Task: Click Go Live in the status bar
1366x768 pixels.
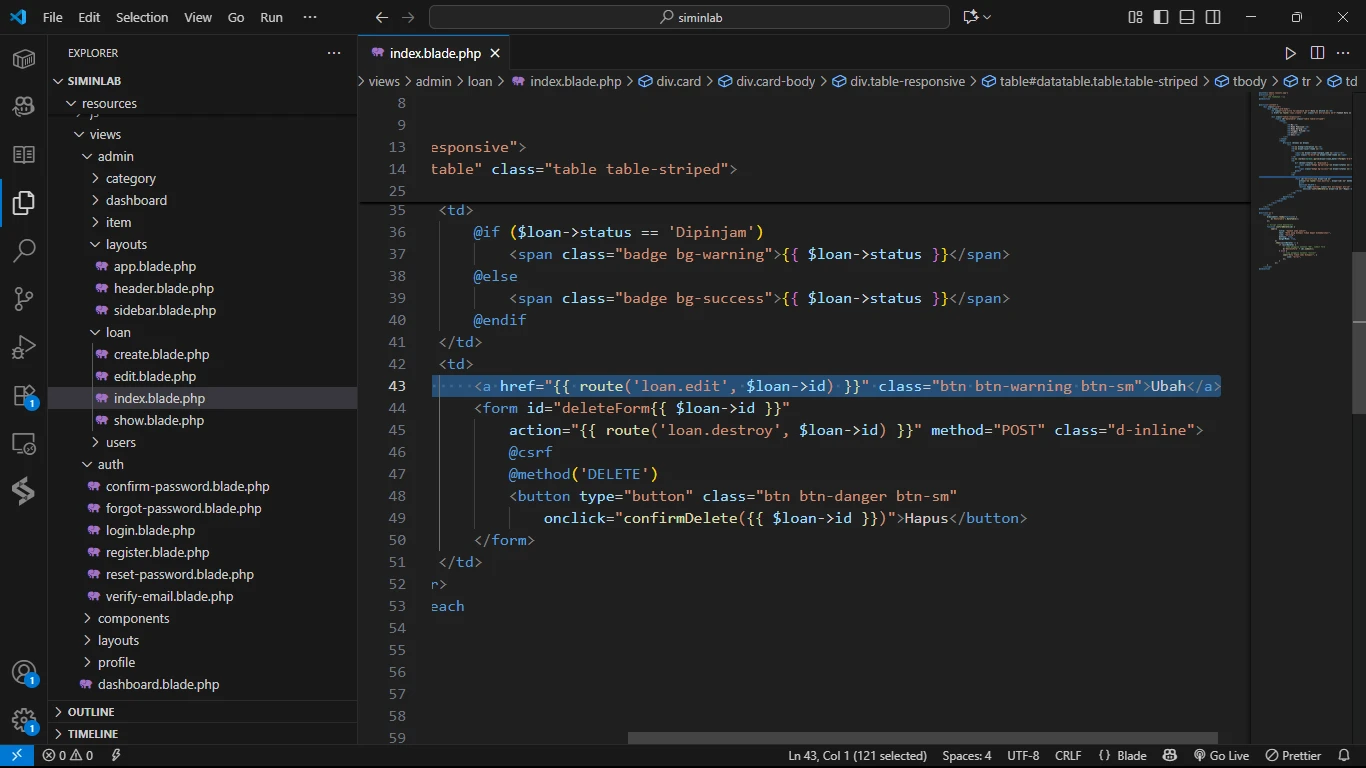Action: coord(1221,756)
